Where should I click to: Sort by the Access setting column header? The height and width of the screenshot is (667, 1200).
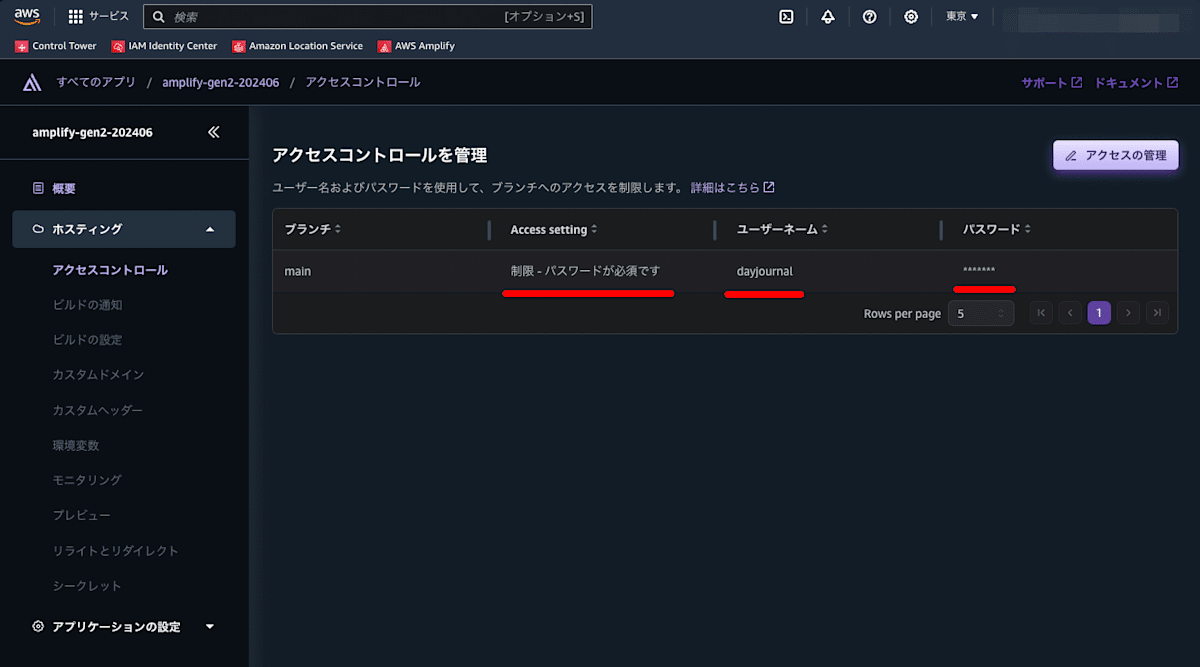[554, 229]
